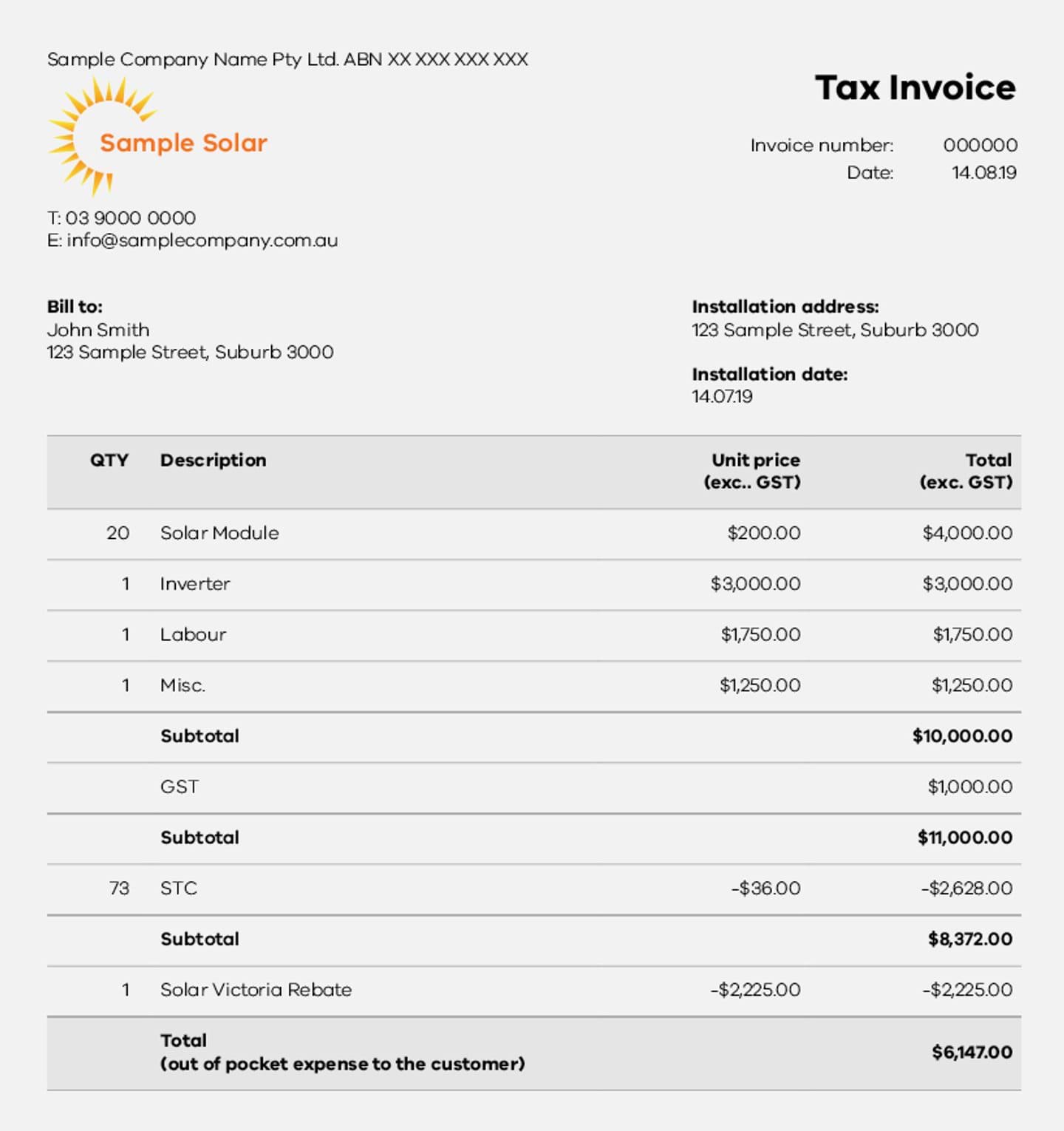Select the Labour line item
The width and height of the screenshot is (1064, 1131).
(x=193, y=634)
